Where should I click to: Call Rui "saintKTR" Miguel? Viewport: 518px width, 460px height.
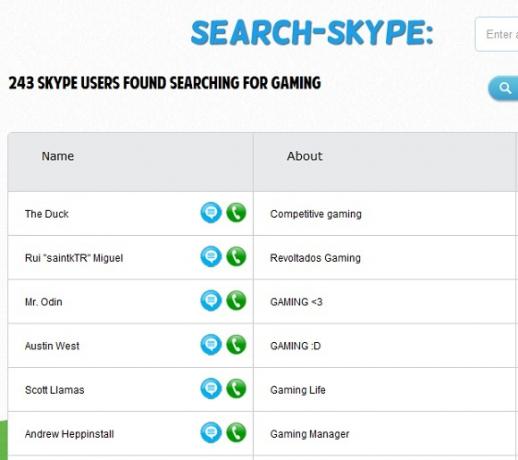pos(236,257)
